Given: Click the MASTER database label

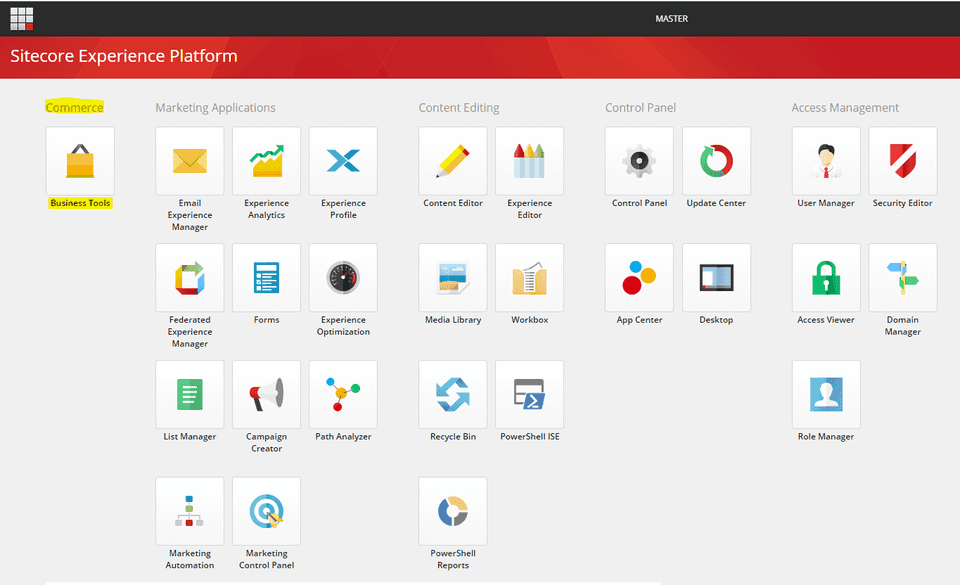Looking at the screenshot, I should point(672,19).
